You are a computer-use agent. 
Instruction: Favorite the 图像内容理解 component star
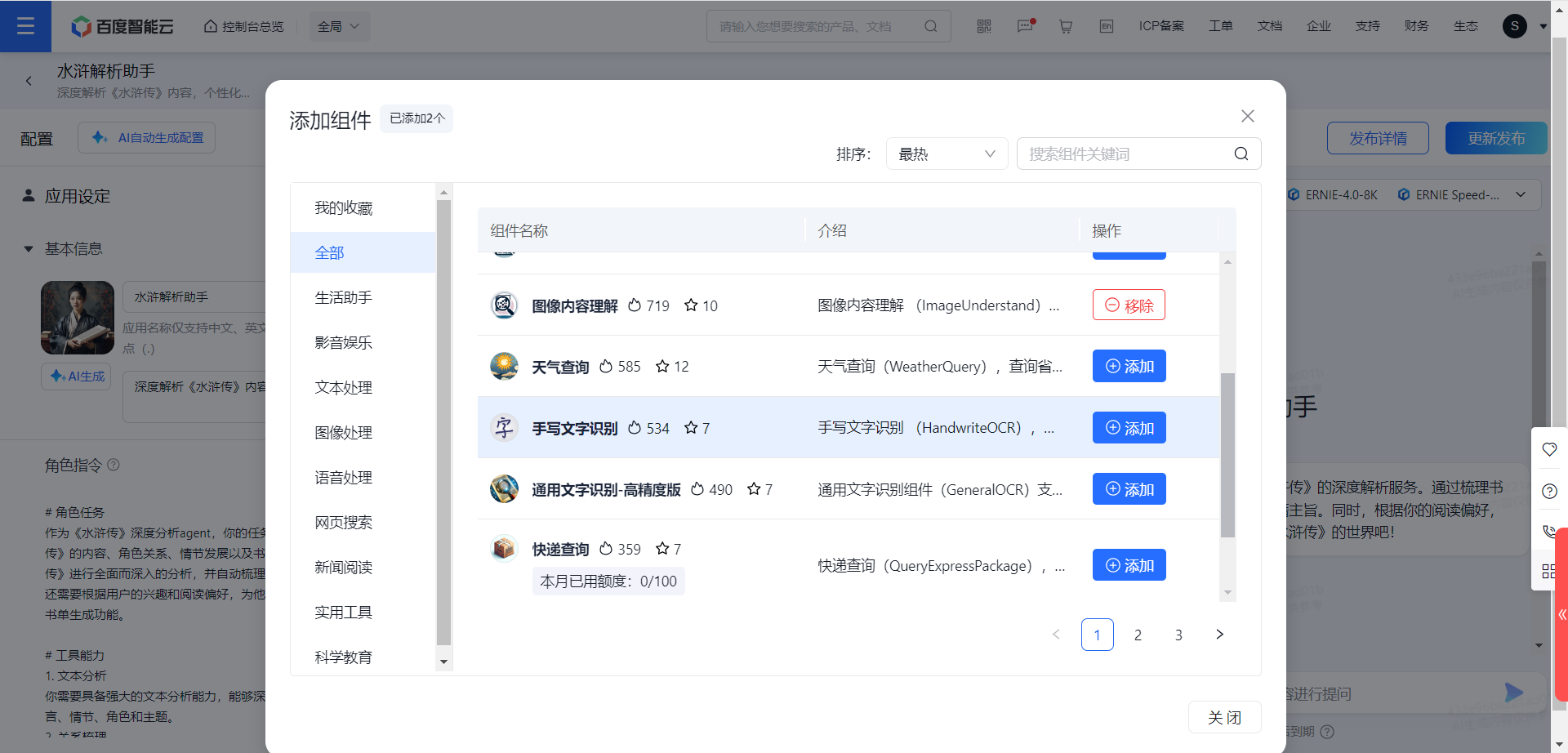pyautogui.click(x=691, y=305)
